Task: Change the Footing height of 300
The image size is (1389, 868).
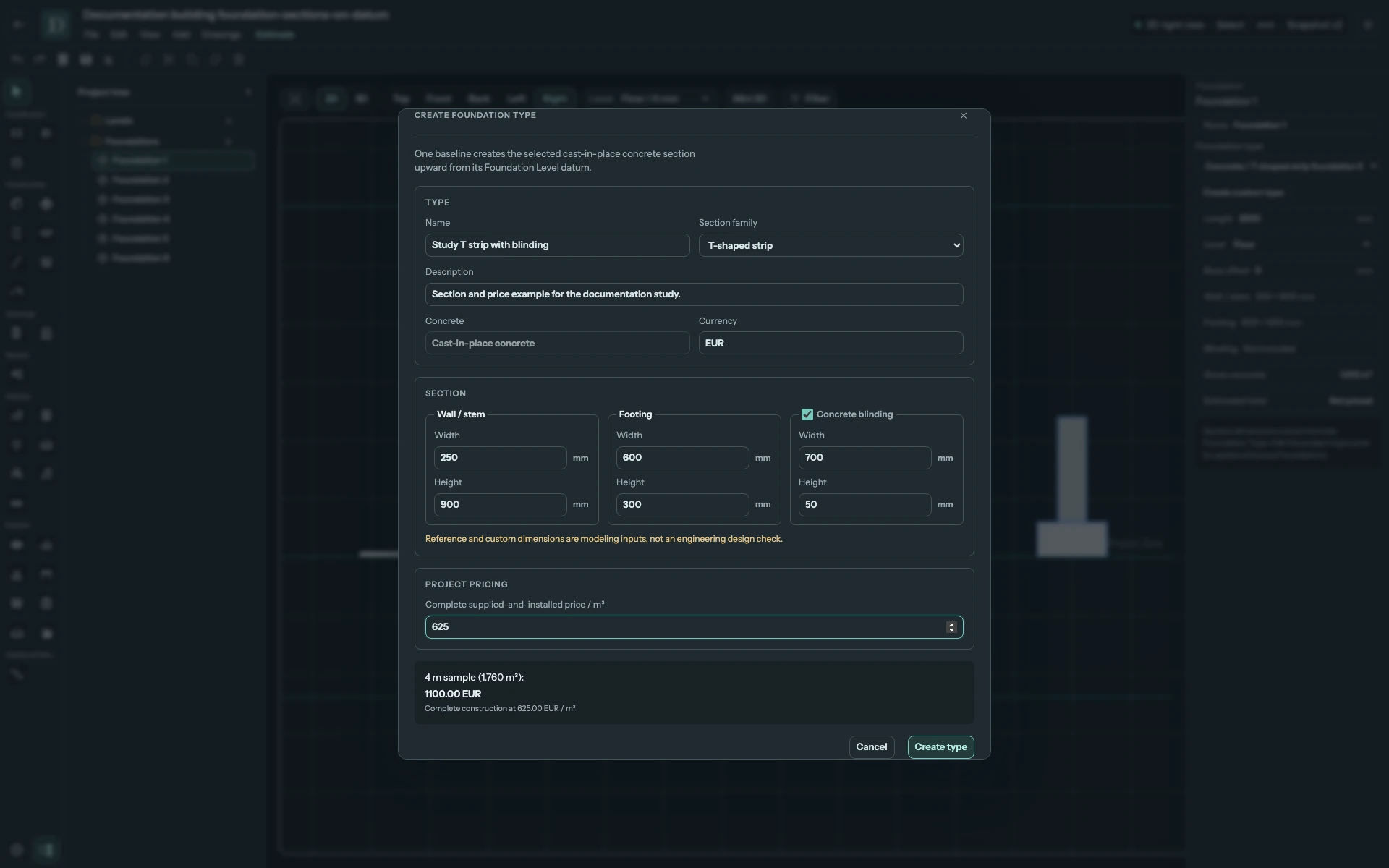Action: tap(682, 505)
